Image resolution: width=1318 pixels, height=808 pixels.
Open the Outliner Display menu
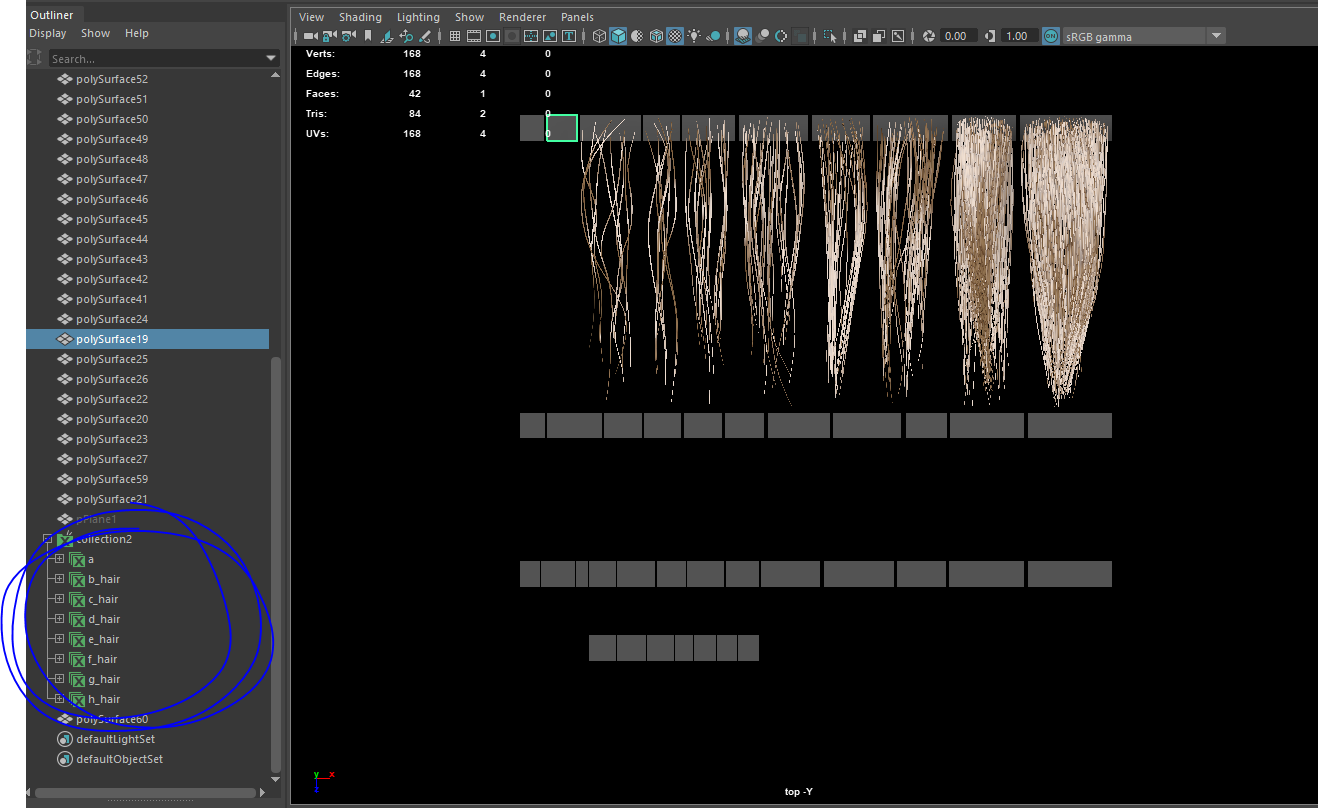(48, 33)
